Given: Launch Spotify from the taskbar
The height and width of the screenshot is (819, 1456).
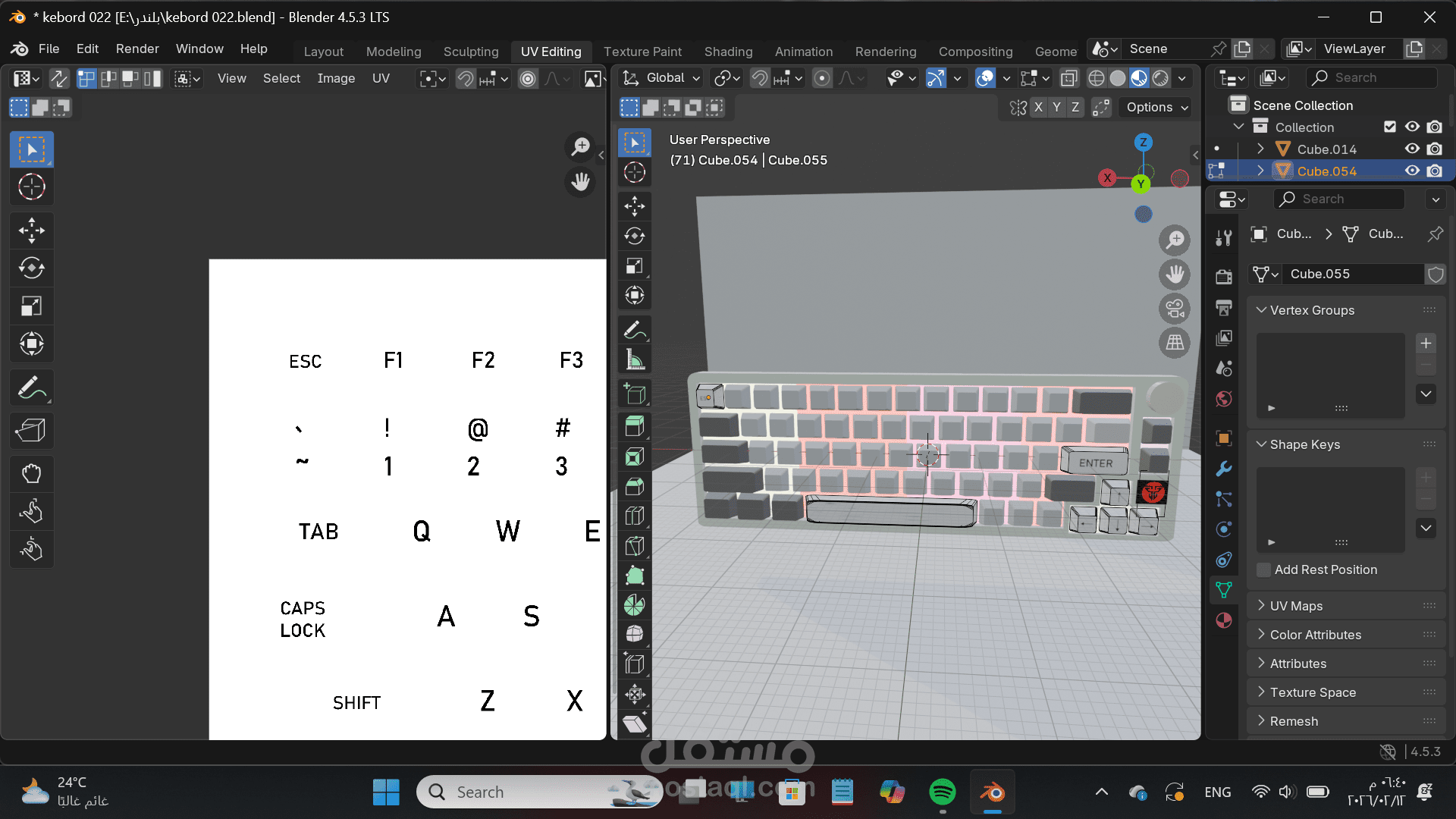Looking at the screenshot, I should [x=942, y=792].
